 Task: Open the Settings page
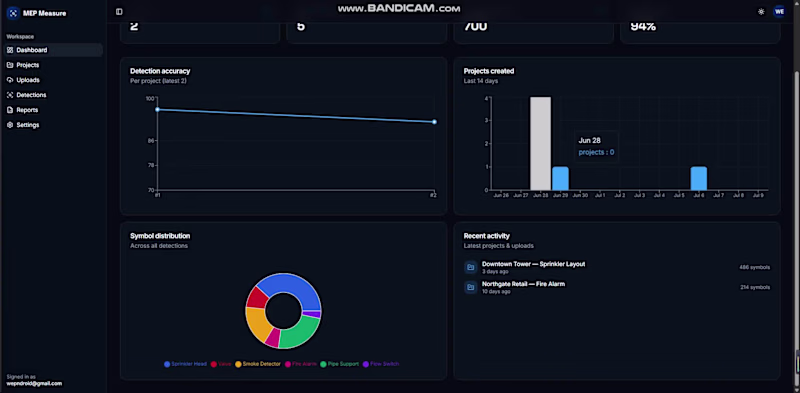pyautogui.click(x=53, y=125)
